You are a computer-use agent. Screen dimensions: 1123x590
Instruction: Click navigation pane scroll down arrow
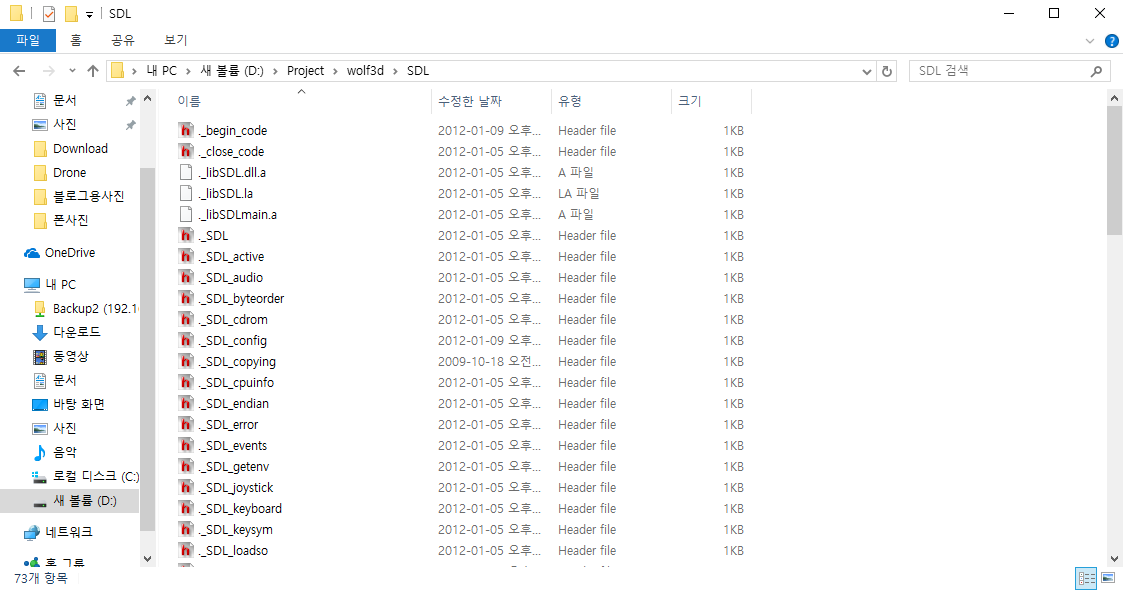(x=148, y=558)
